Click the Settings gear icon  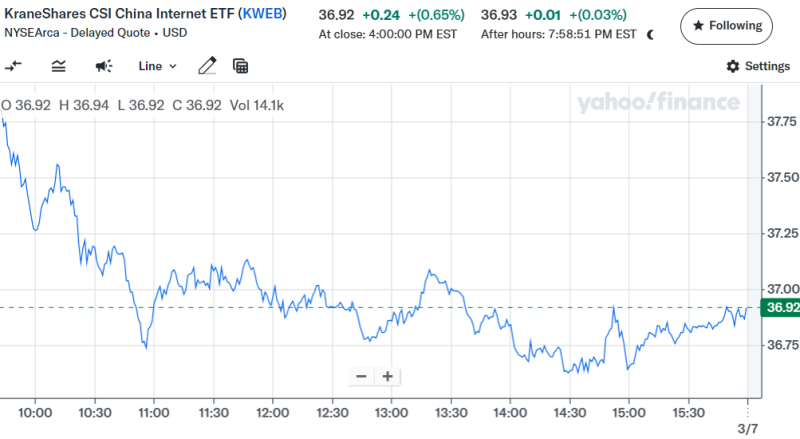(x=733, y=66)
